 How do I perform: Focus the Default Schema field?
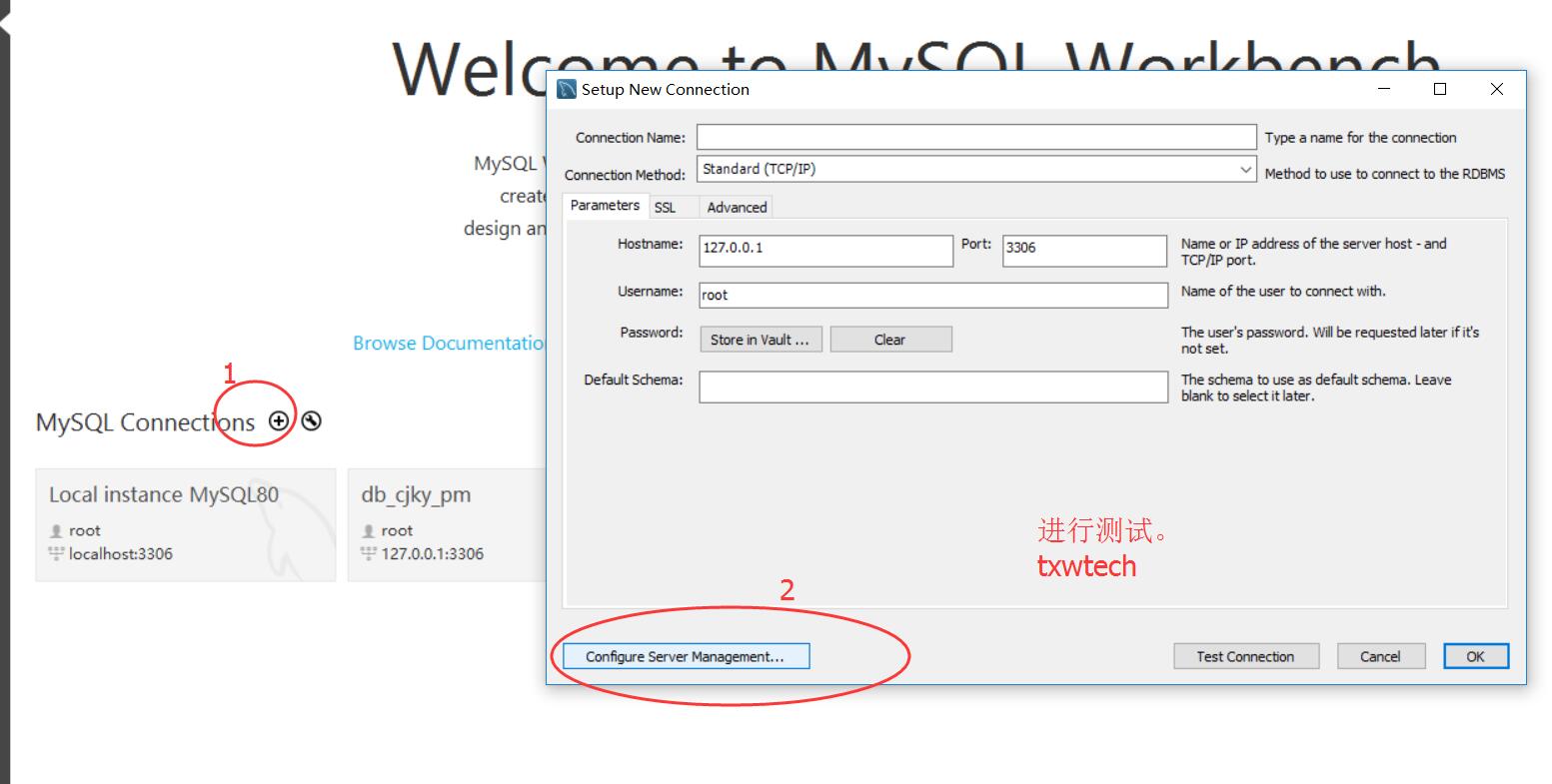point(933,388)
